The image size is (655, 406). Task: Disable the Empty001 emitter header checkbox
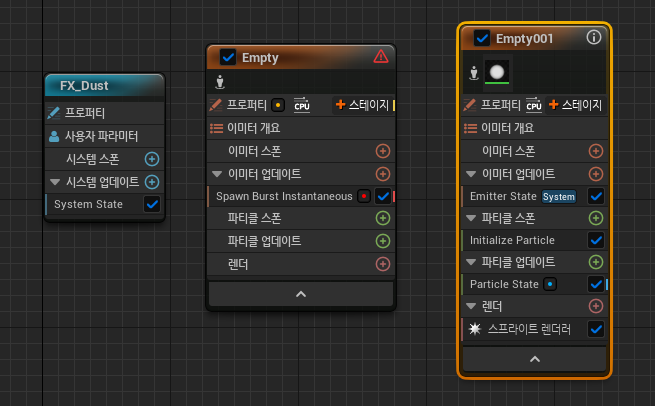click(482, 38)
